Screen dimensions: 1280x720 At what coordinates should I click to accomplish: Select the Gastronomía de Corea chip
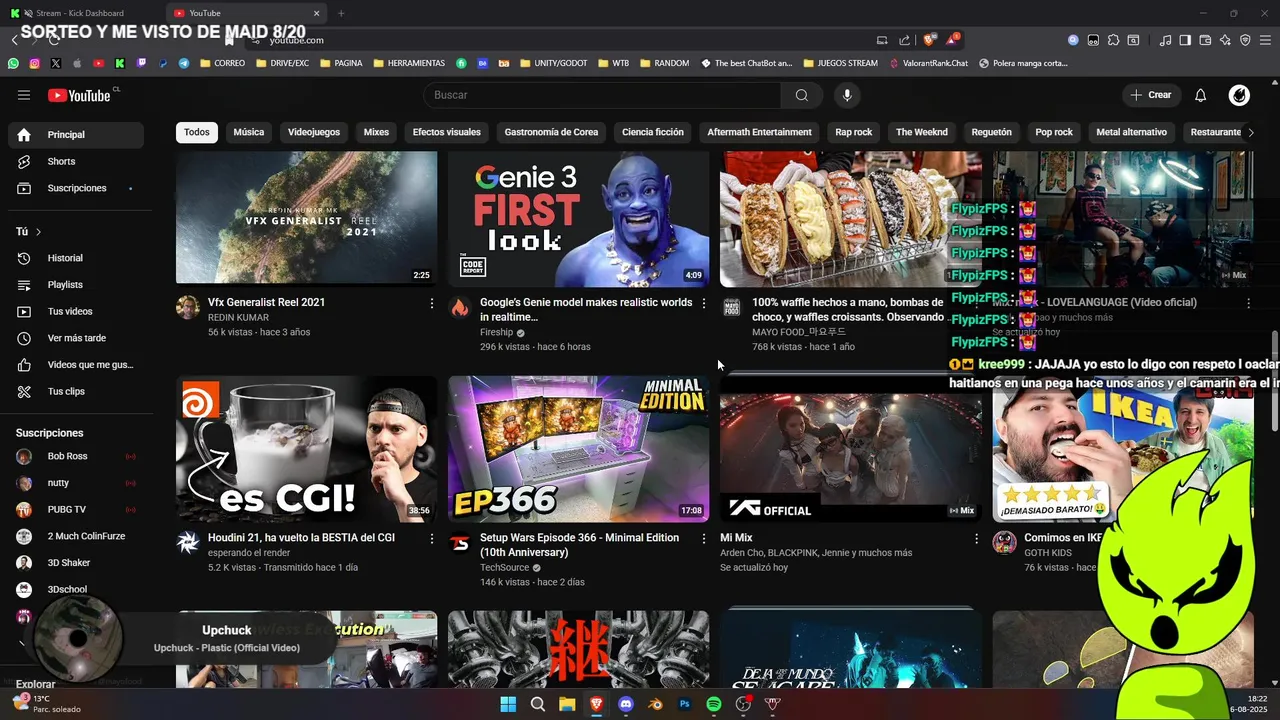point(551,132)
